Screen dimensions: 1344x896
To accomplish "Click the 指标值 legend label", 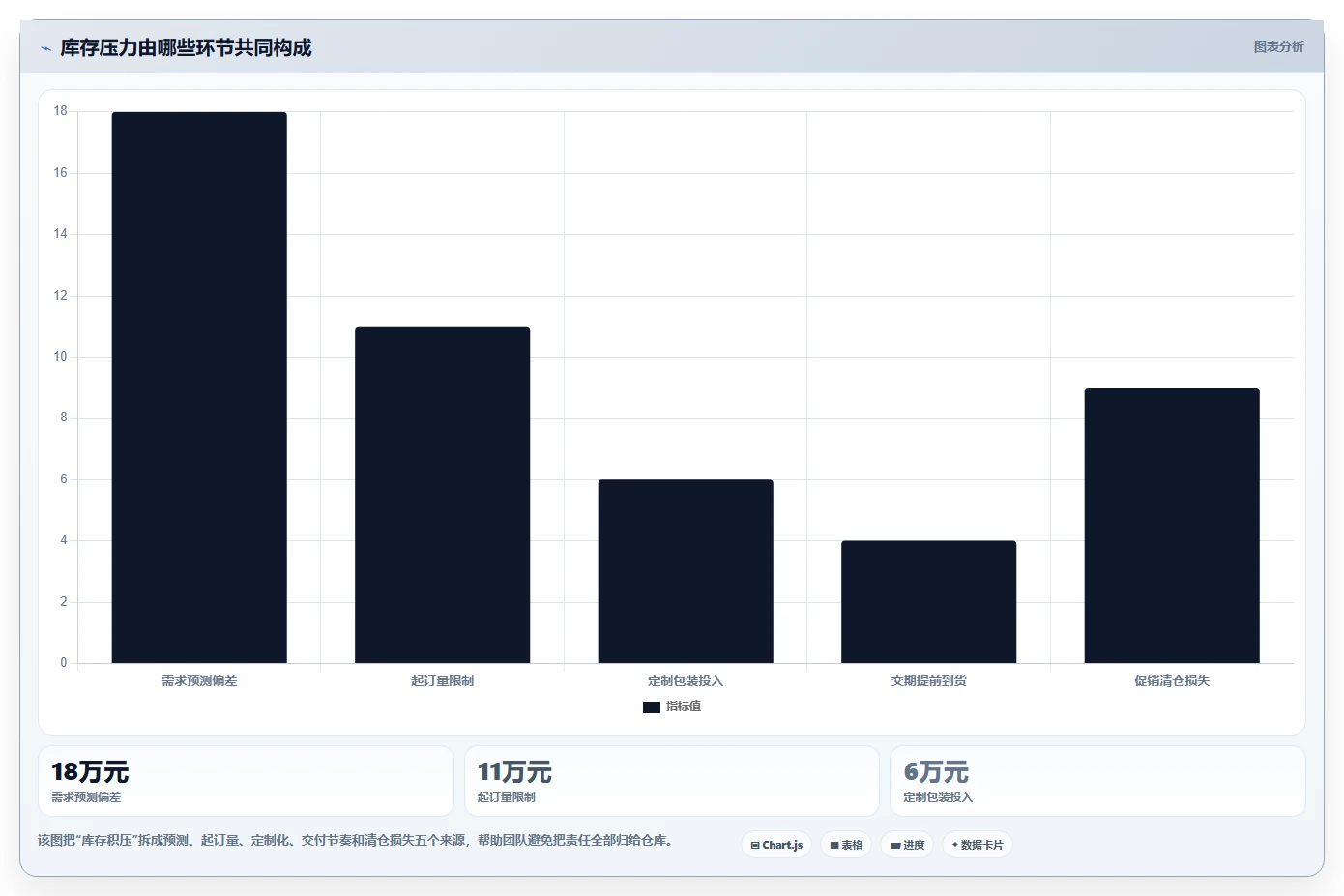I will coord(684,707).
